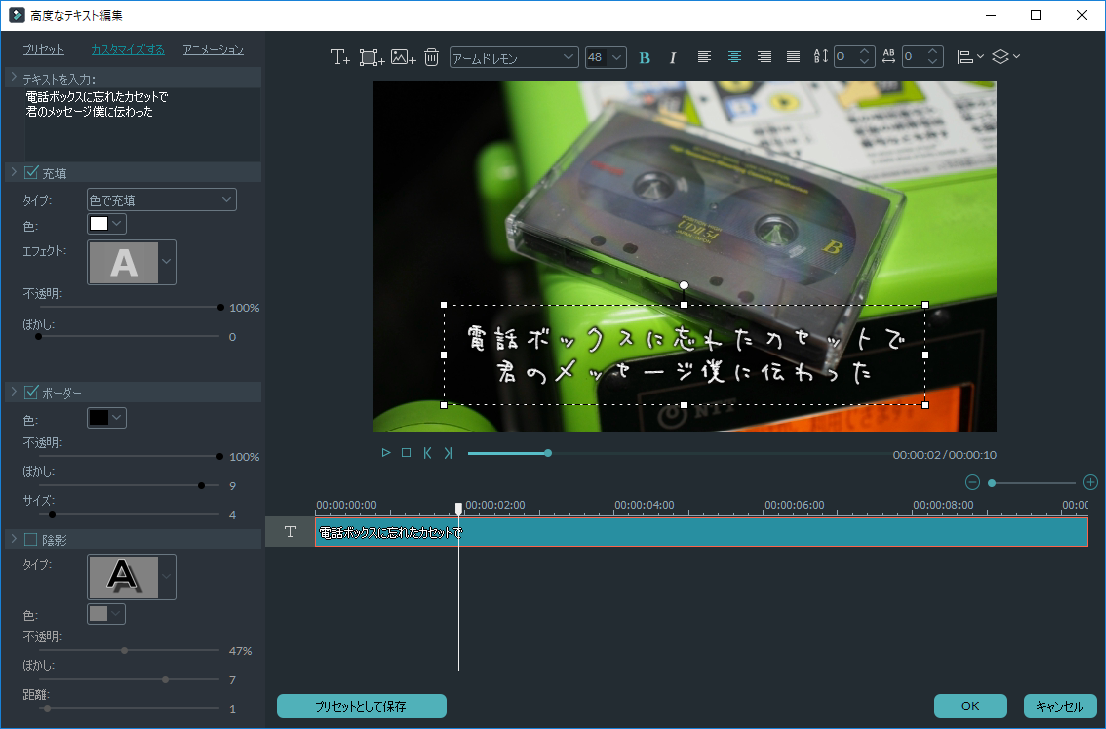Image resolution: width=1106 pixels, height=729 pixels.
Task: Switch to the アニメーション tab
Action: [x=213, y=49]
